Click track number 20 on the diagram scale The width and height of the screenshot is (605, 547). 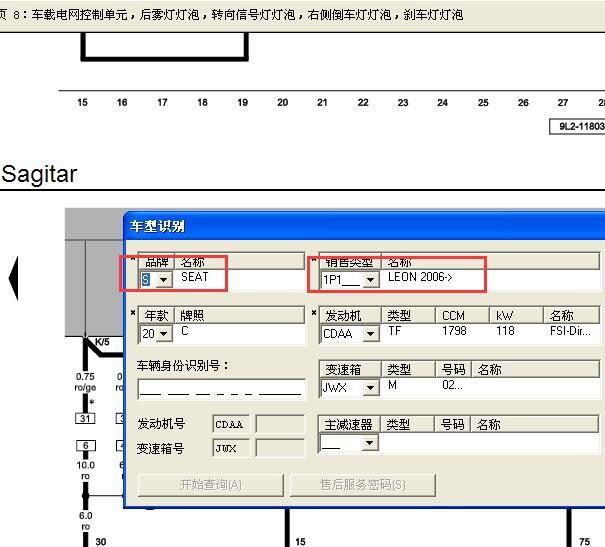pos(282,102)
